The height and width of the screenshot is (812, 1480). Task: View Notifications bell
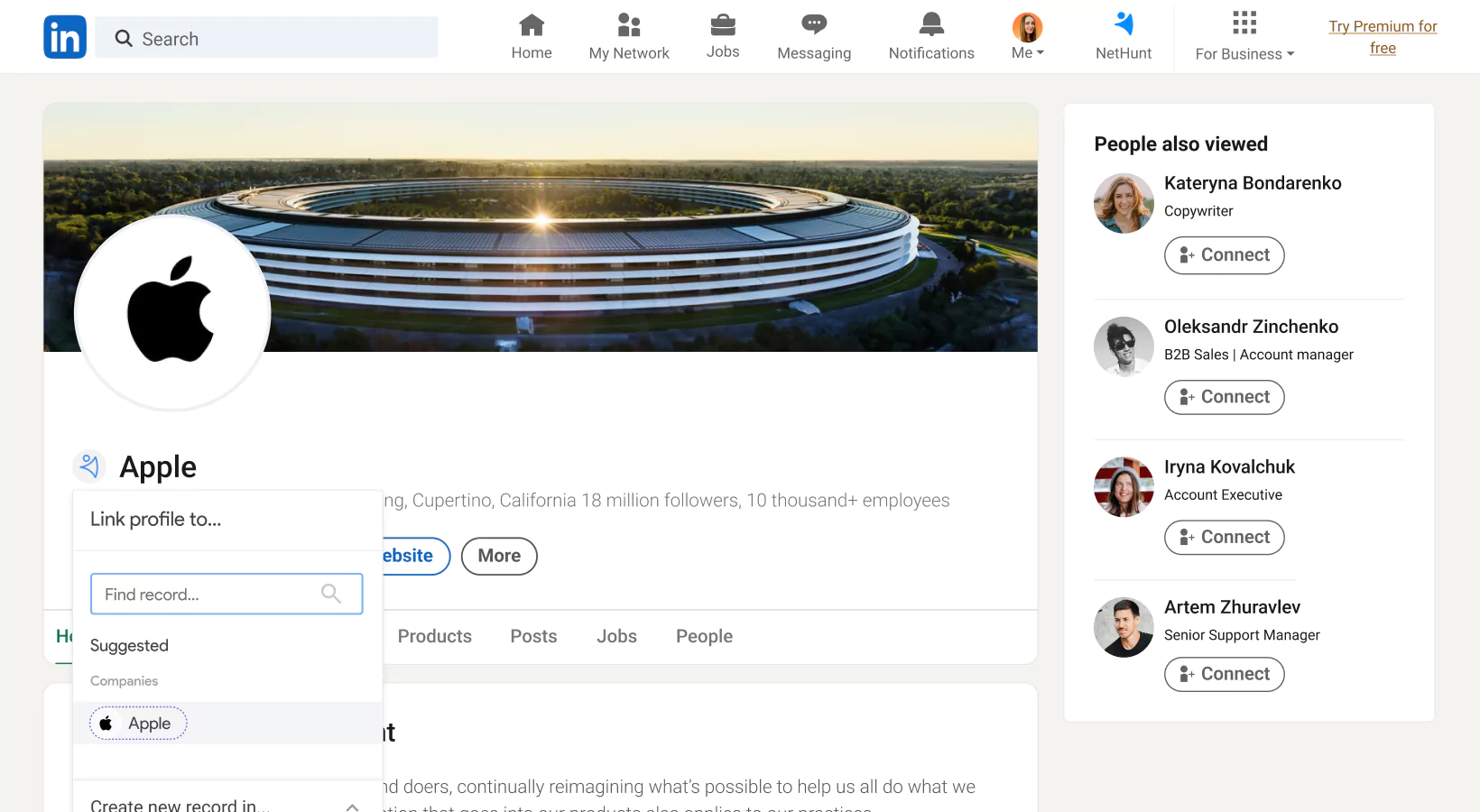[x=931, y=37]
